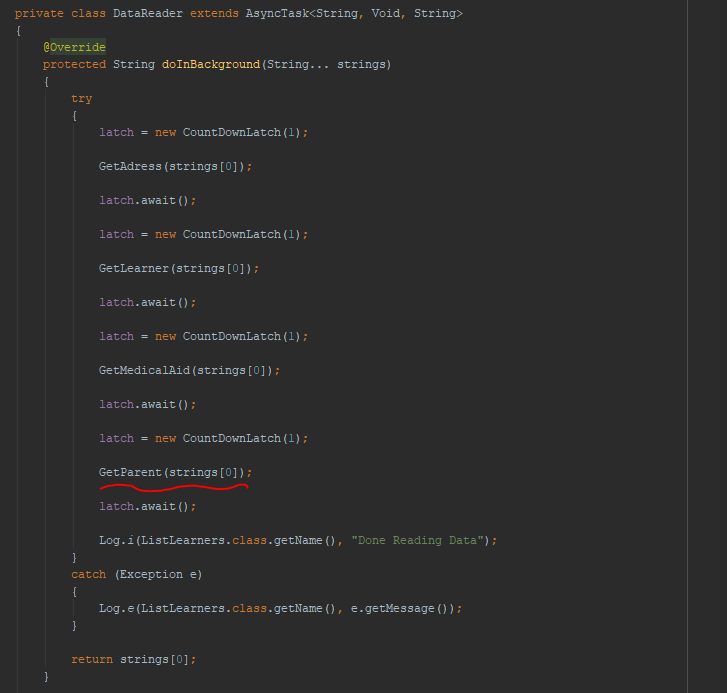Click e.getMessage() in the Log.e line

pyautogui.click(x=400, y=608)
